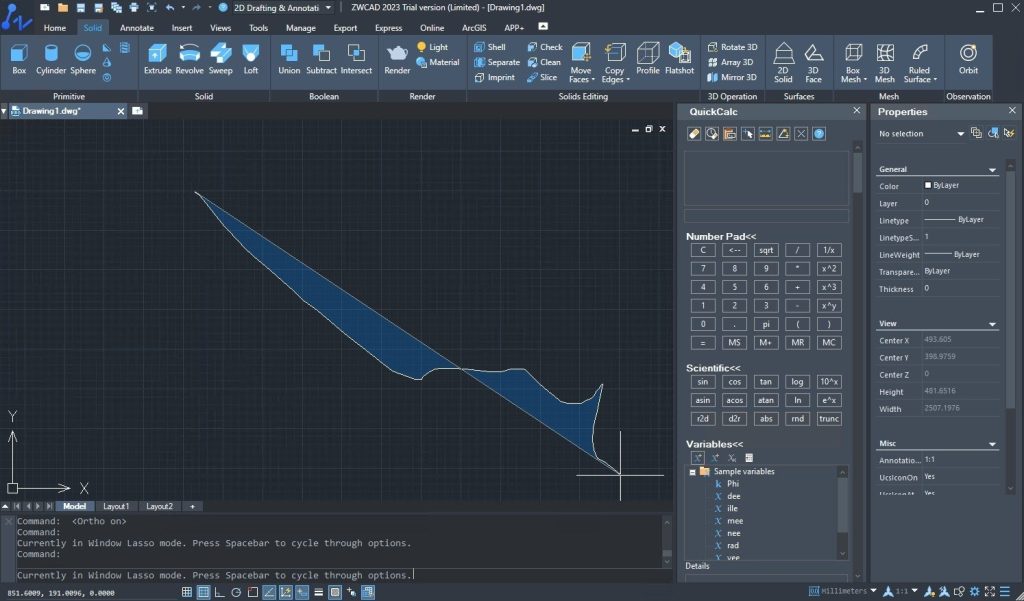Toggle polar tracking in status bar
The height and width of the screenshot is (601, 1024).
(x=236, y=592)
